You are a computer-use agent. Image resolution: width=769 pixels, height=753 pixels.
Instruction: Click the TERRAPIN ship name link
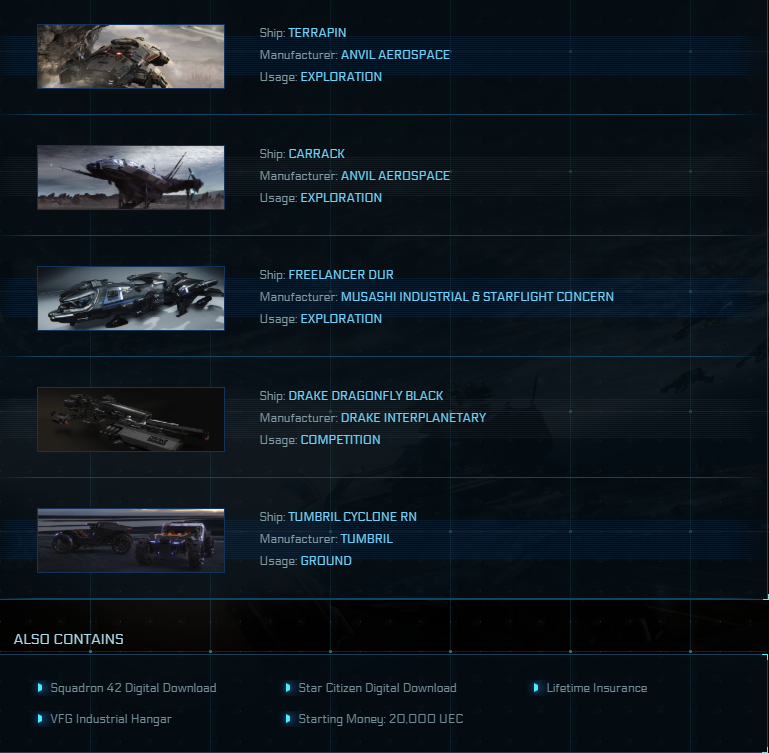coord(317,33)
